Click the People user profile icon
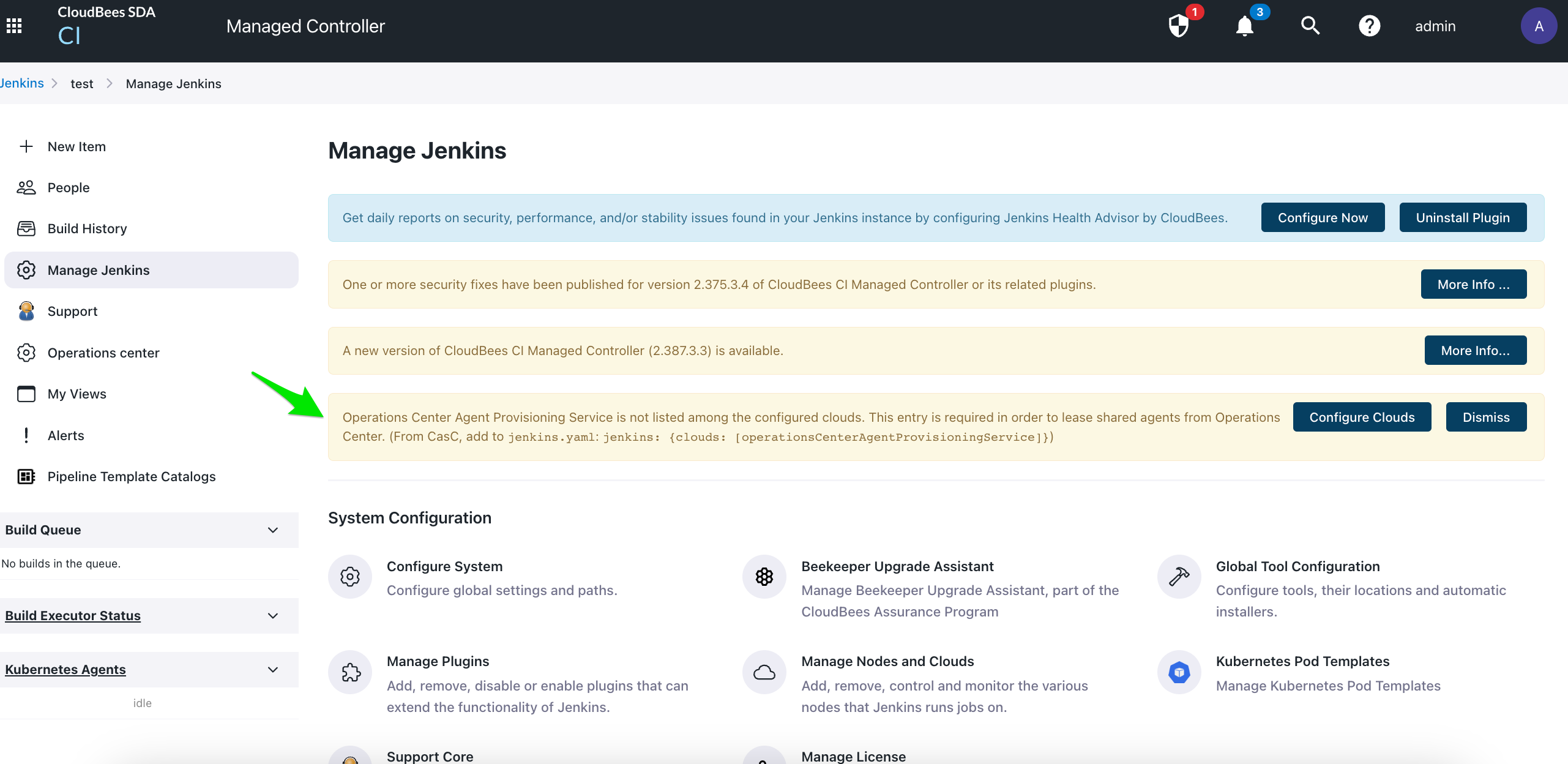This screenshot has width=1568, height=764. point(27,187)
